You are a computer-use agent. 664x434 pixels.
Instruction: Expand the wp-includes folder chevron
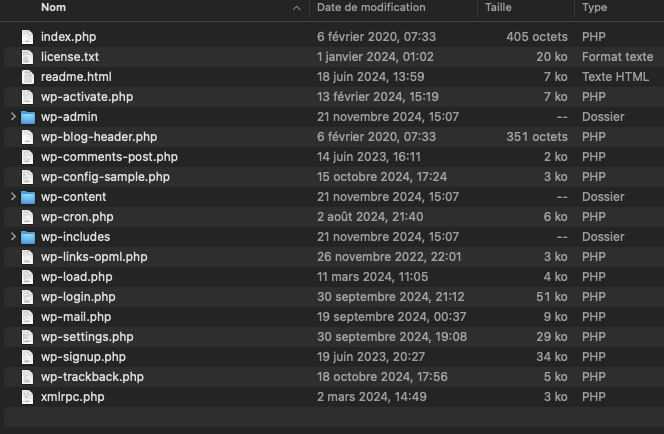click(x=12, y=237)
